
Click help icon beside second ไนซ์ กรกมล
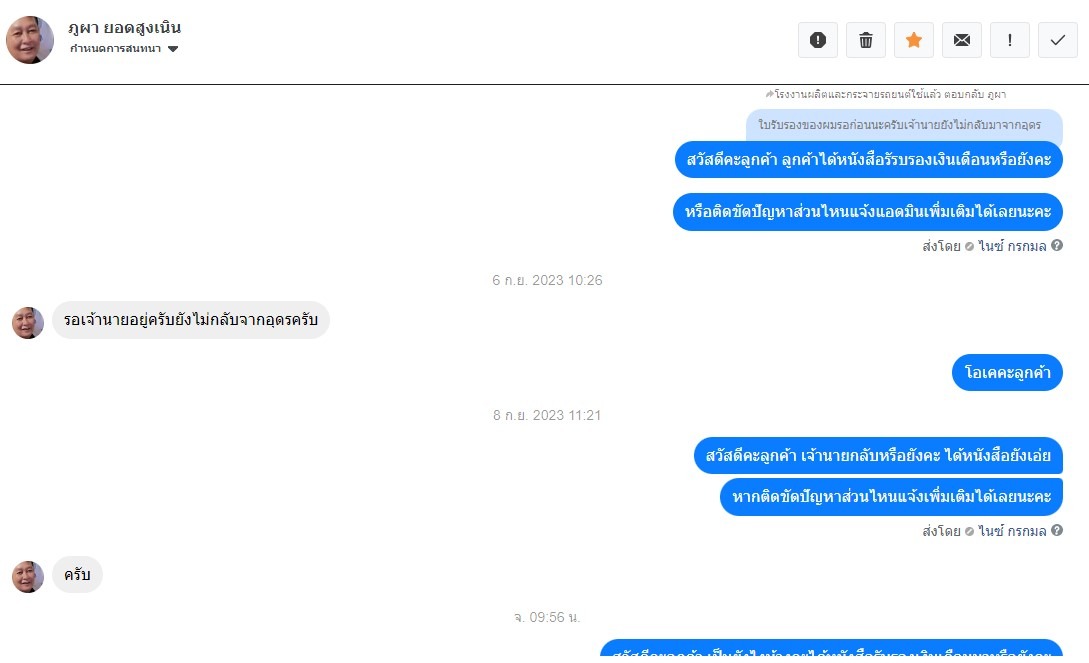(x=1056, y=530)
